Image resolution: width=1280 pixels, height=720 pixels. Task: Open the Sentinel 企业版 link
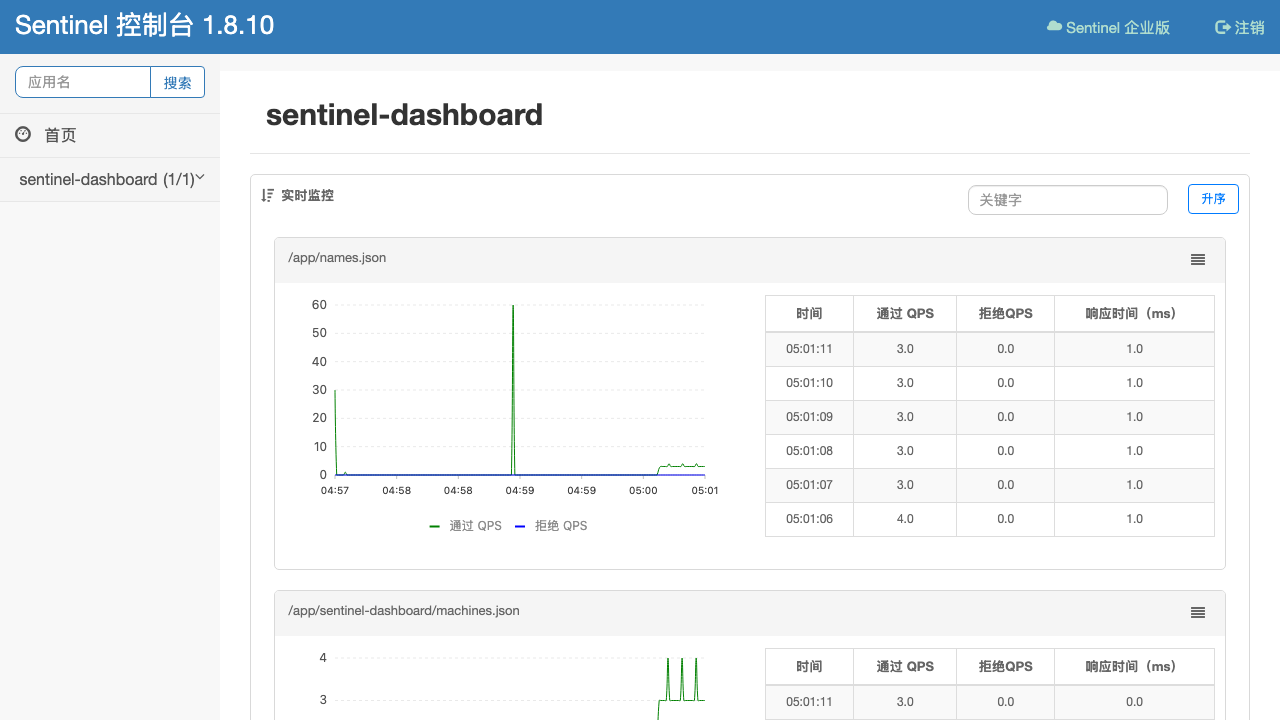point(1108,27)
